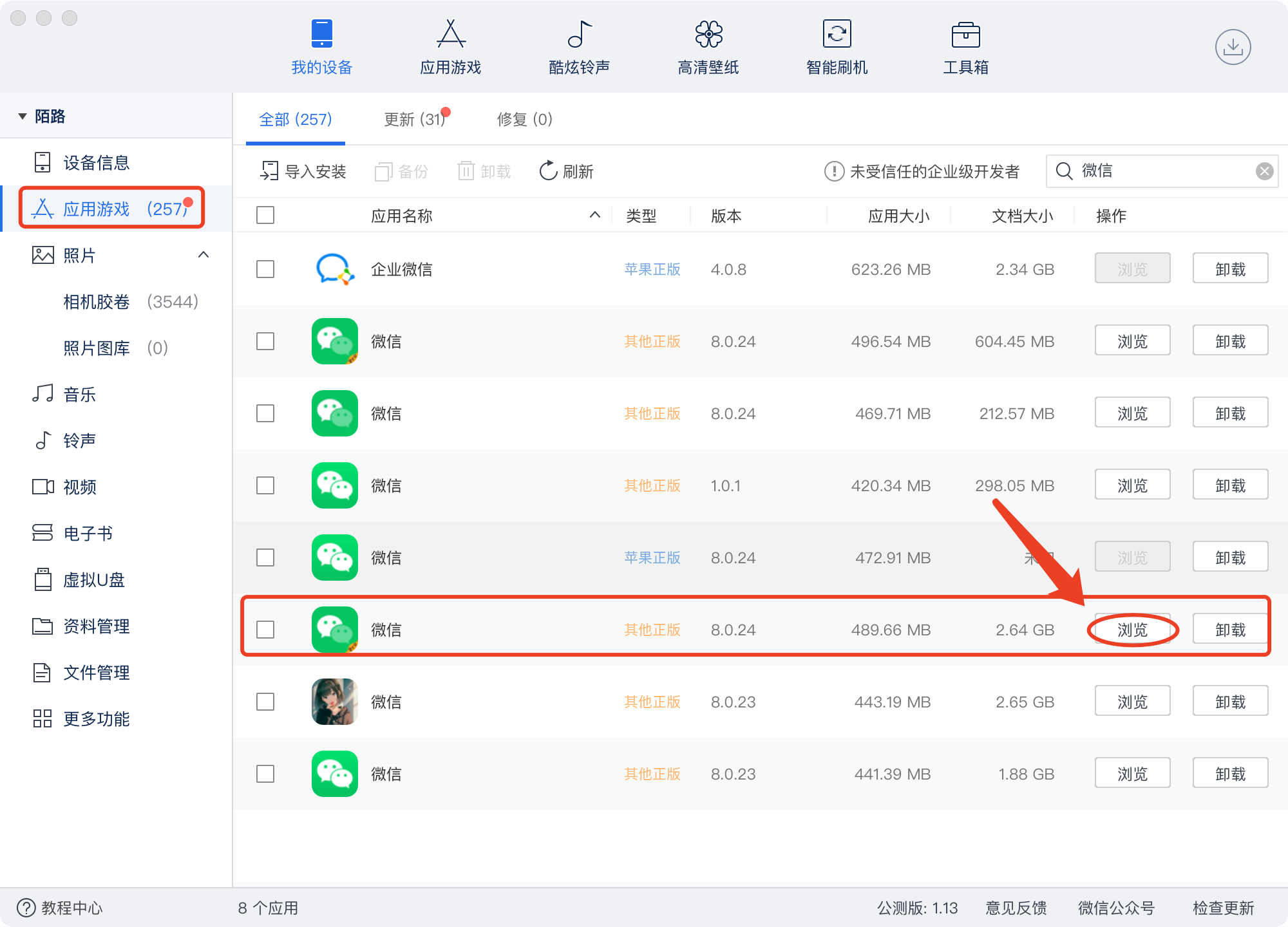
Task: Switch to the 修复 (0) tab
Action: [525, 120]
